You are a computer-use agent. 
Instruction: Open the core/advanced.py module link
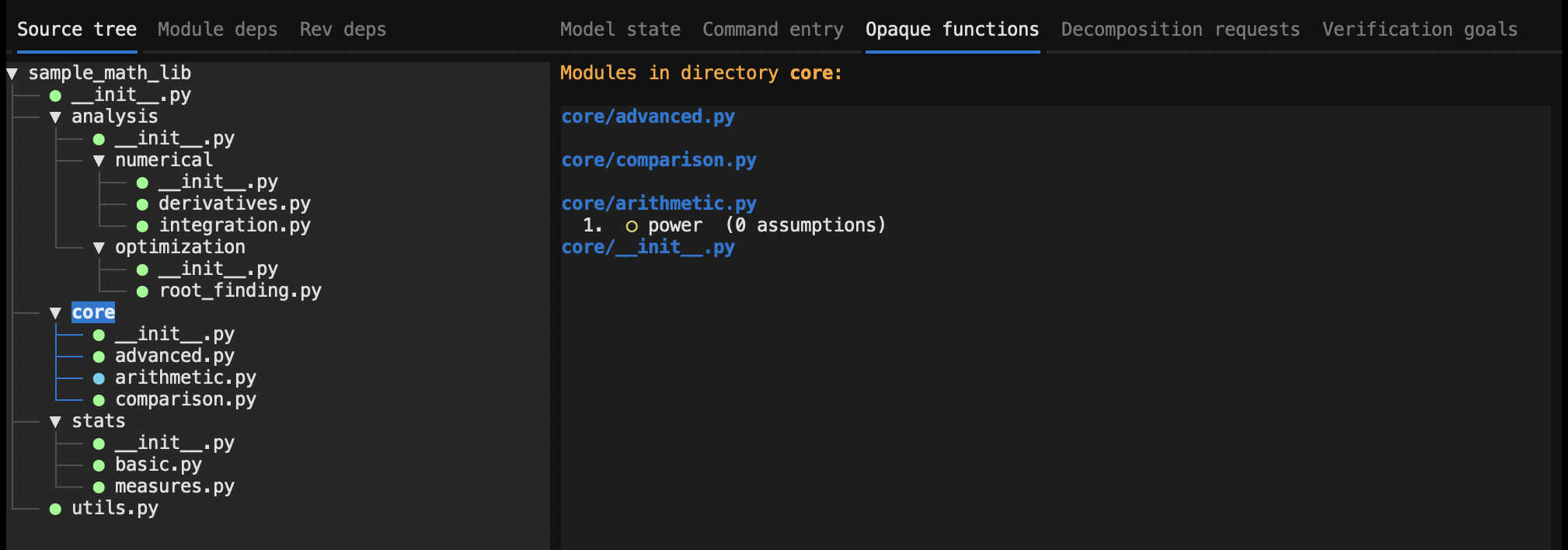(648, 117)
